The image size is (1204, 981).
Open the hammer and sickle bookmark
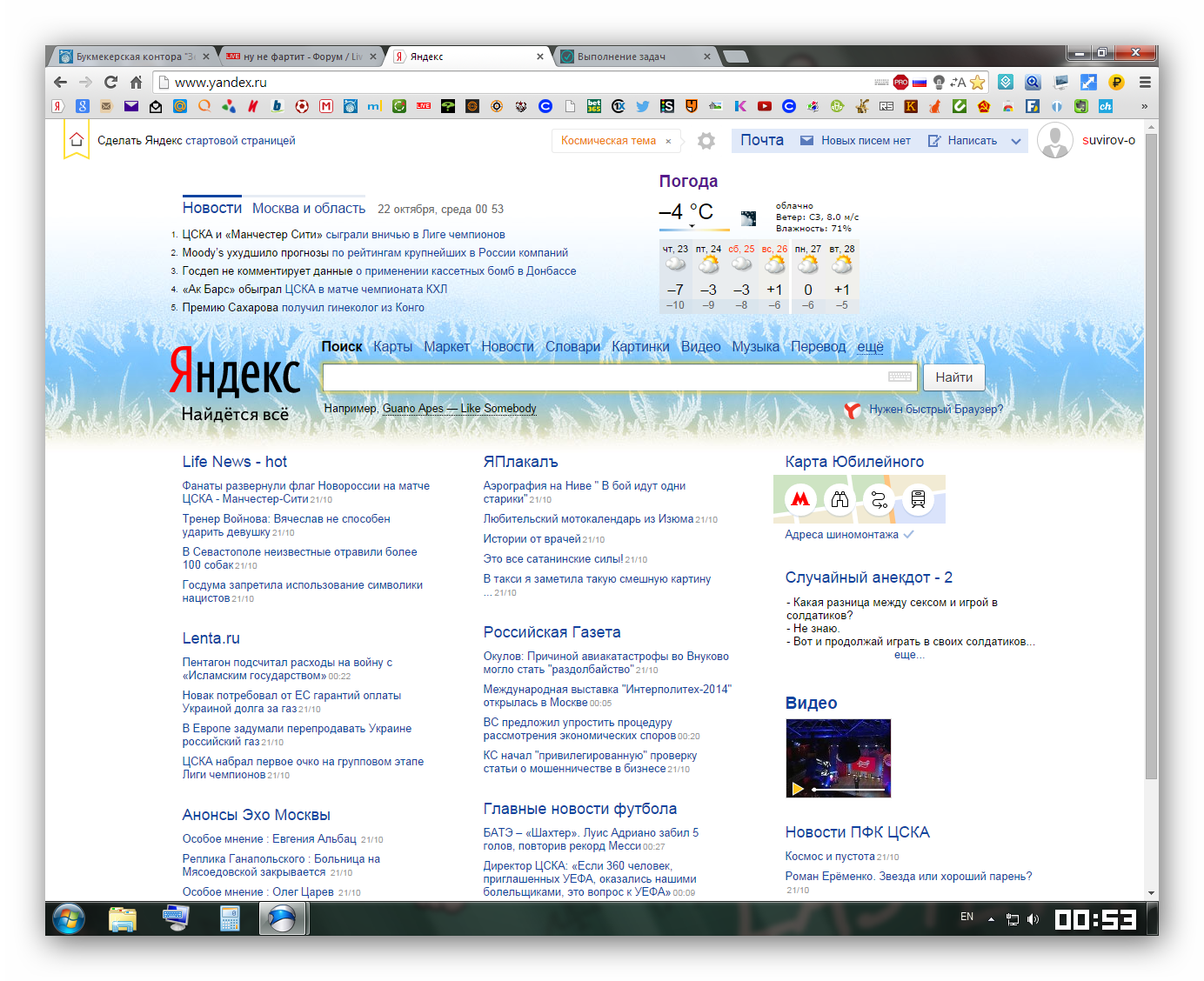pyautogui.click(x=984, y=106)
